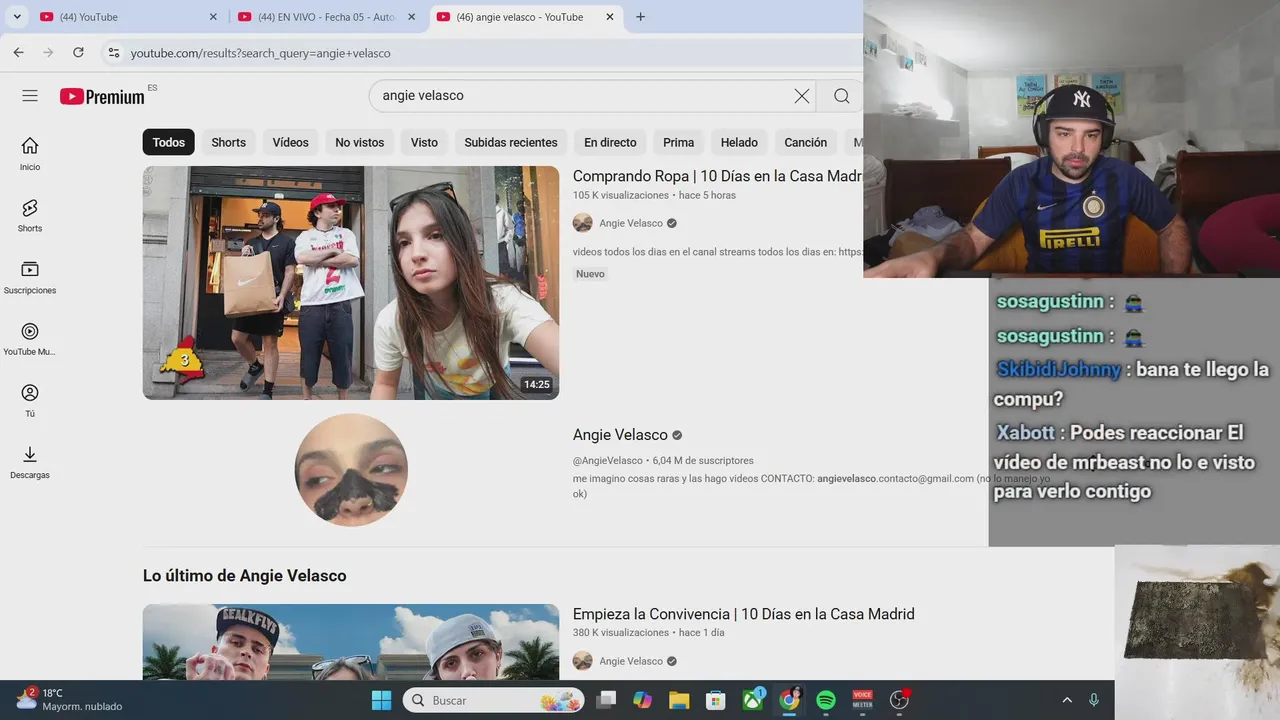Select the Subidas recientes chip

[510, 142]
